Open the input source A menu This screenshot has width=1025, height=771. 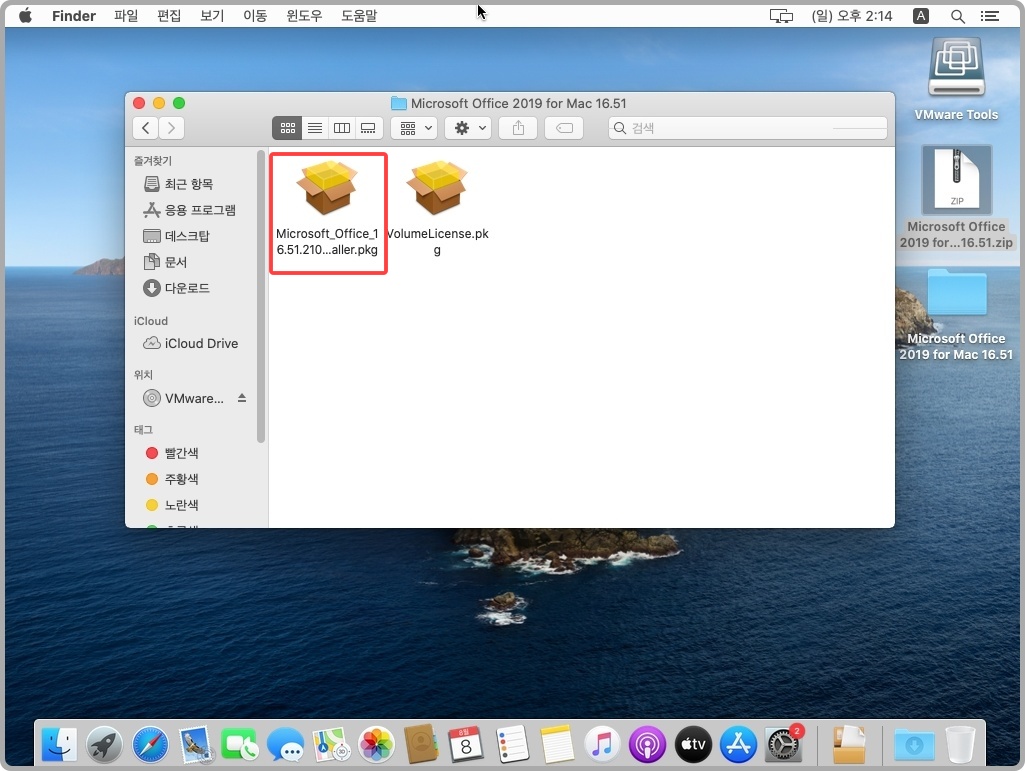pyautogui.click(x=921, y=16)
